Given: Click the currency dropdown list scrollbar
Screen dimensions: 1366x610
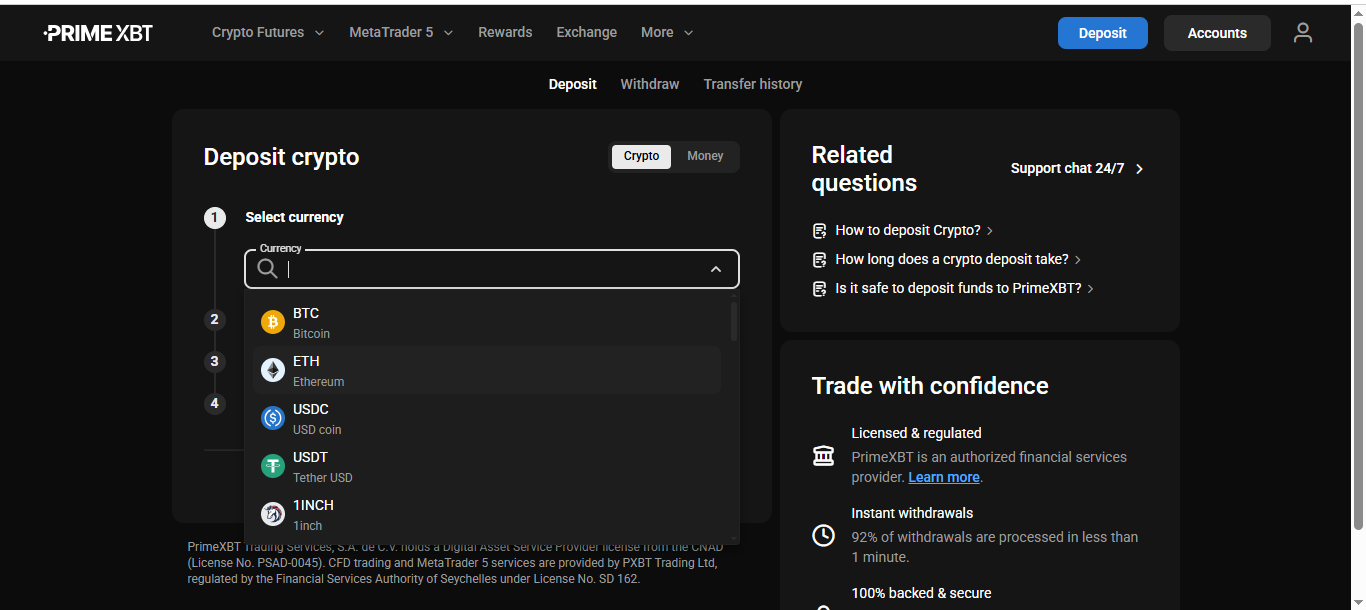Looking at the screenshot, I should (x=734, y=322).
